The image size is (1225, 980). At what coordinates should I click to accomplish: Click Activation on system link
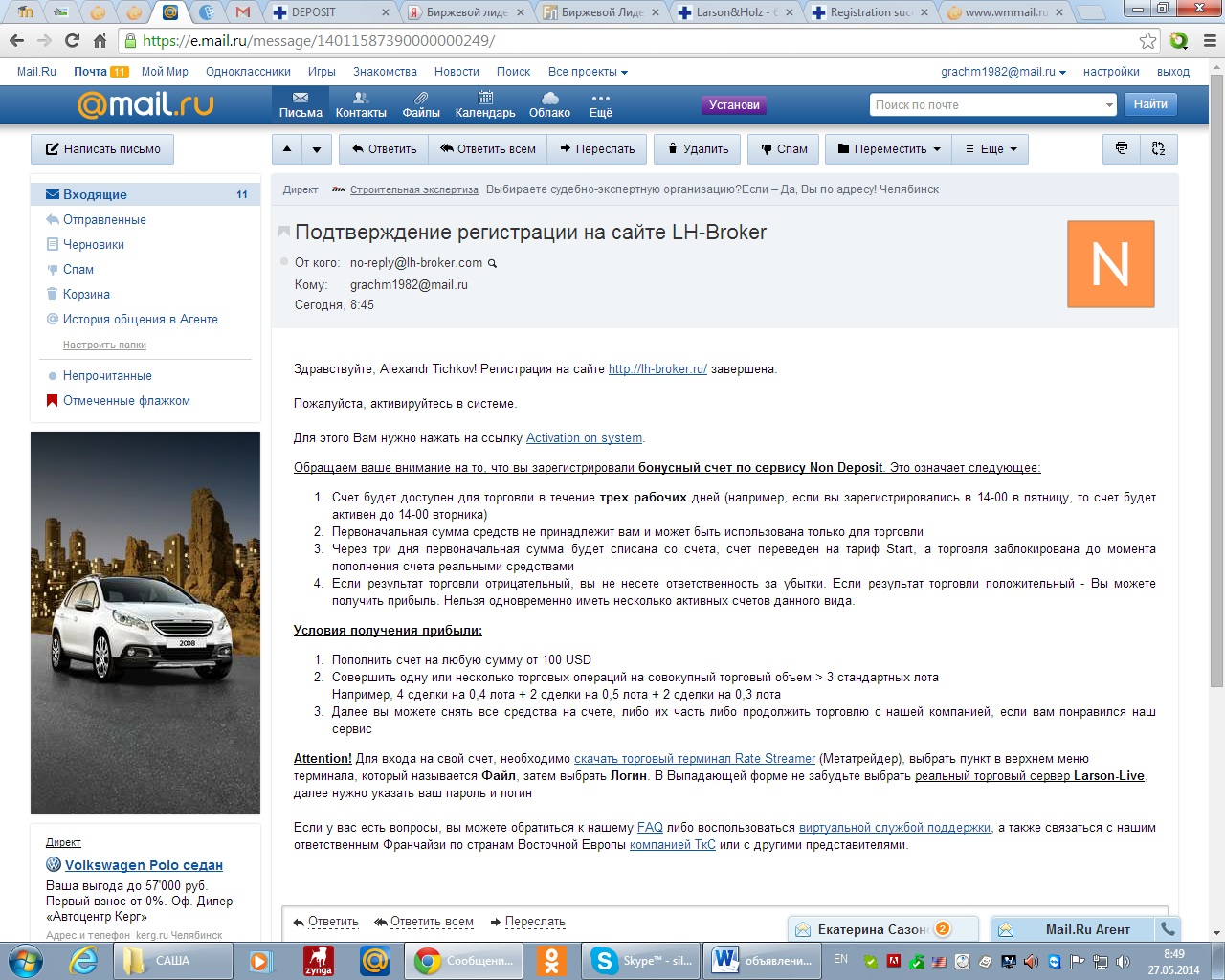(x=584, y=437)
